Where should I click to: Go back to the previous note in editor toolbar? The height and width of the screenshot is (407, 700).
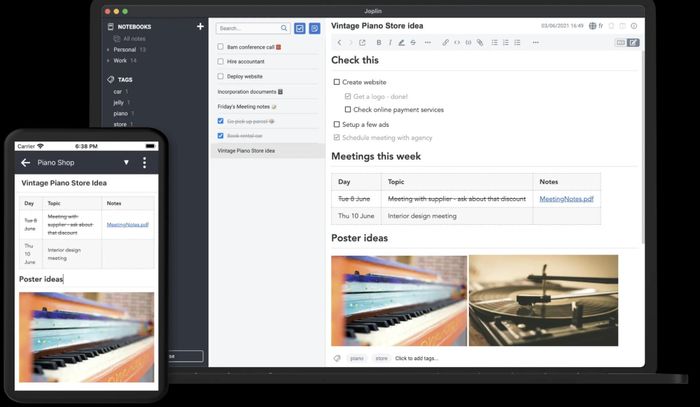tap(339, 42)
